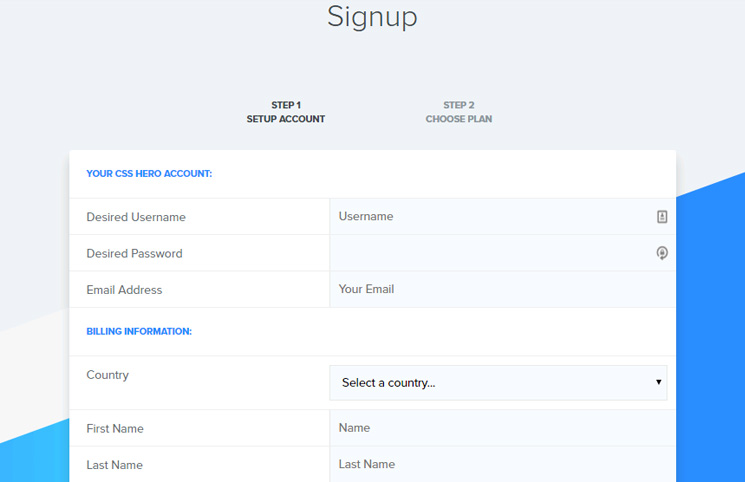
Task: Click the Country label
Action: coord(107,375)
